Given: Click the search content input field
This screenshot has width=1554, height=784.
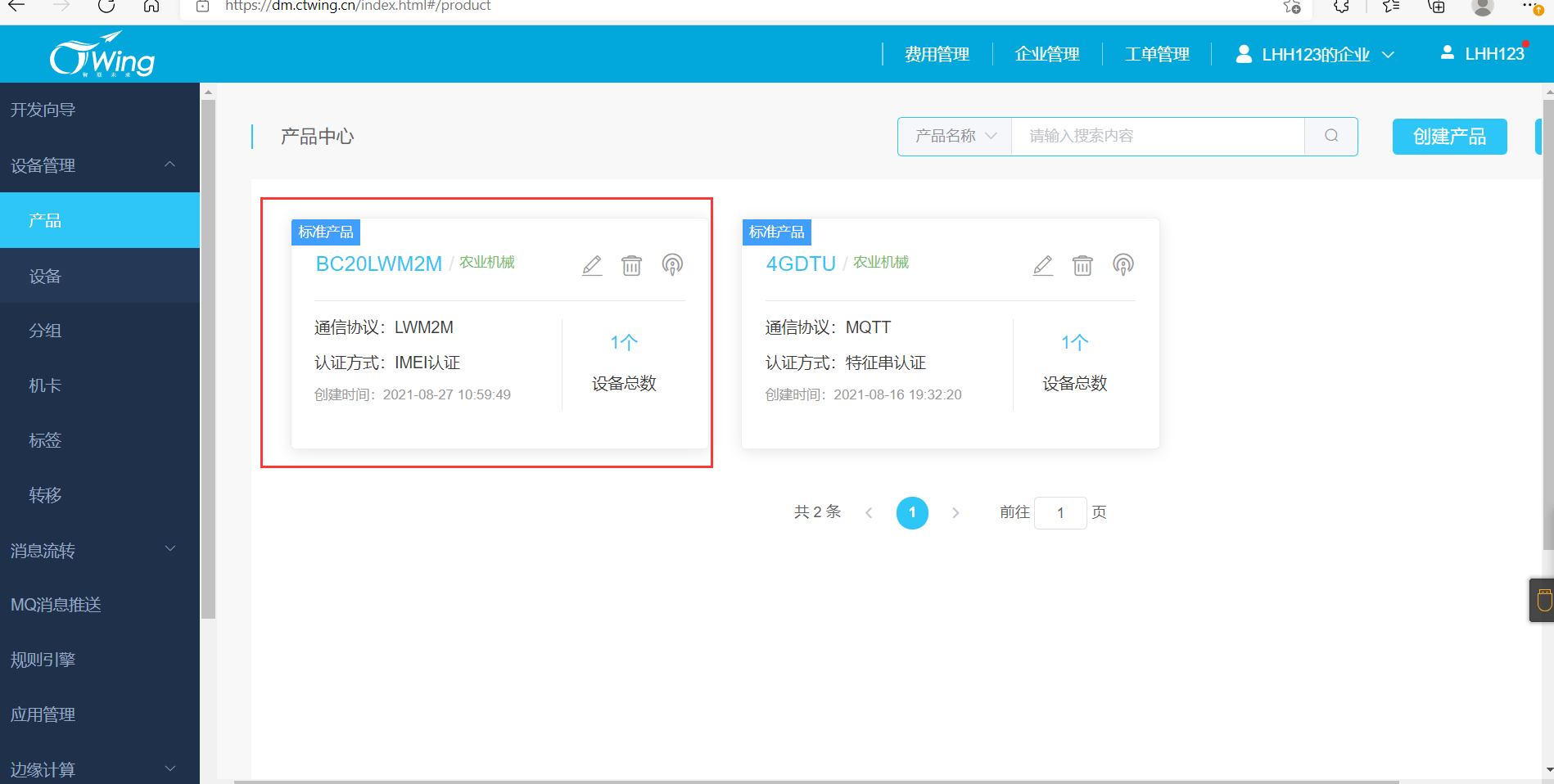Looking at the screenshot, I should 1158,136.
